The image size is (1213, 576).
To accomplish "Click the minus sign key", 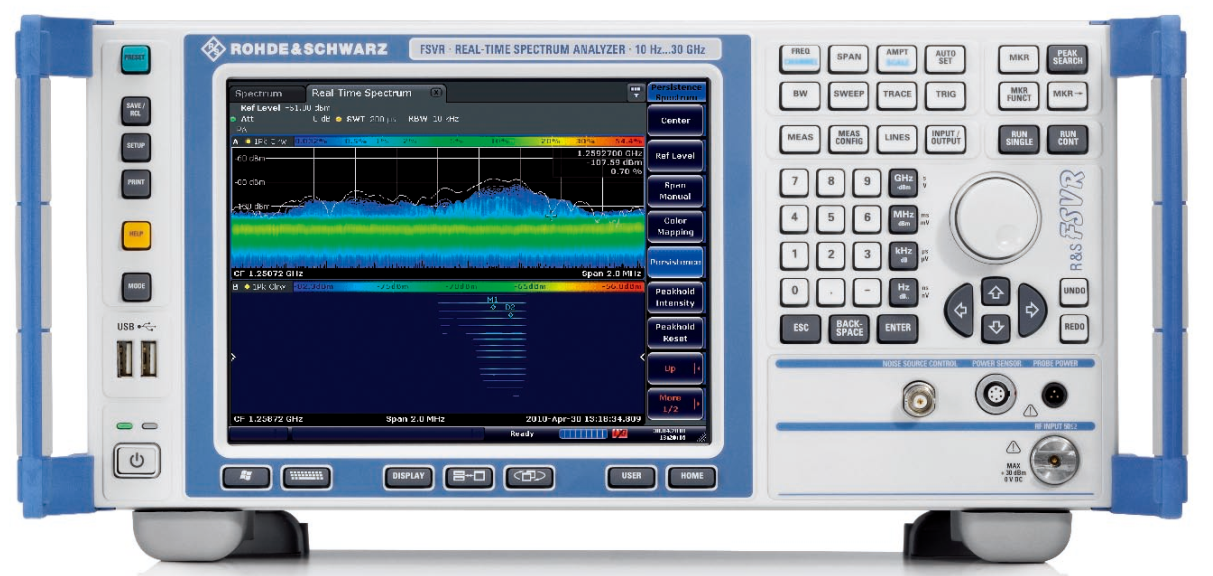I will tap(866, 291).
